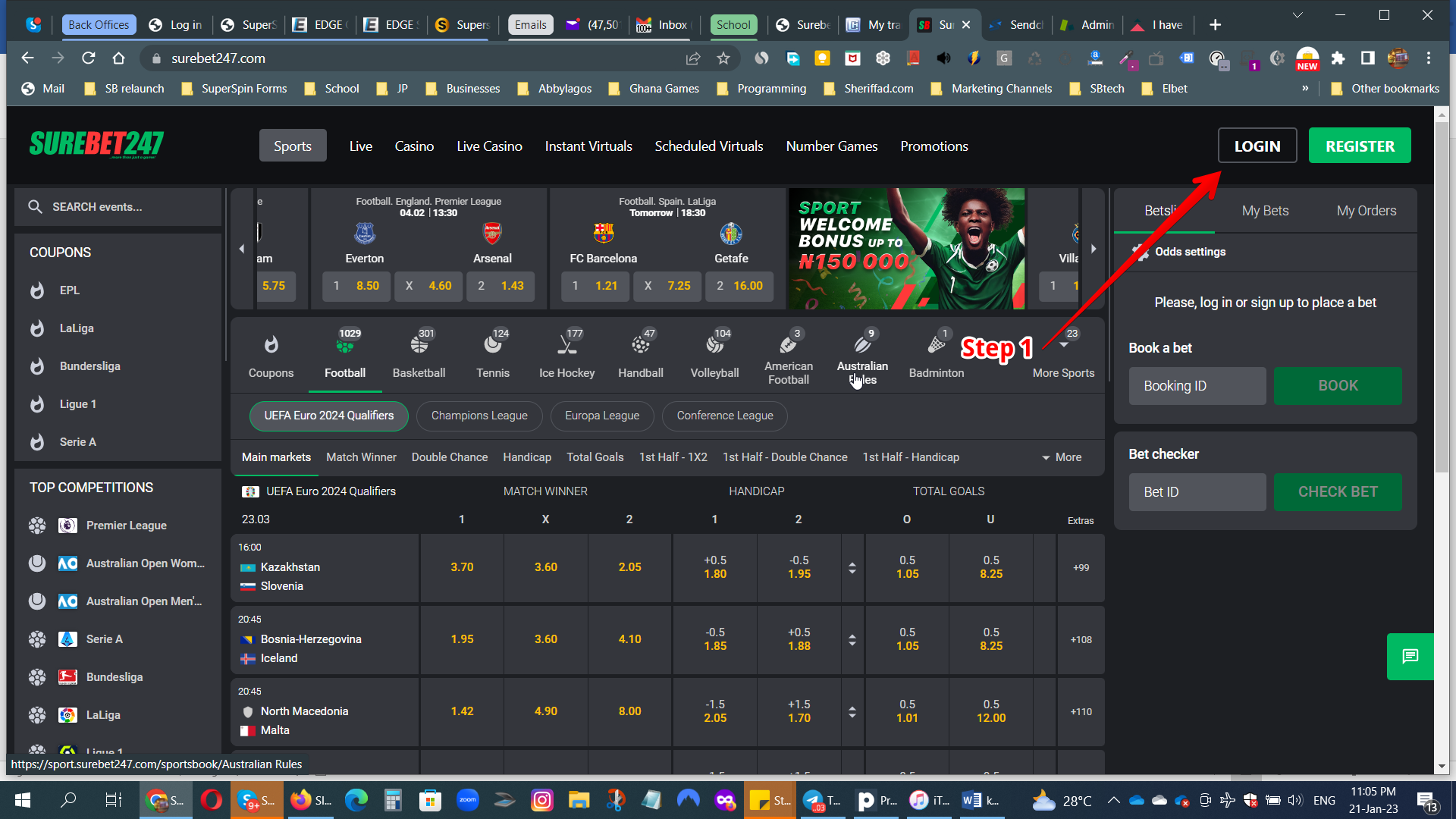Open the Coupons flame icon
This screenshot has width=1456, height=819.
click(271, 346)
